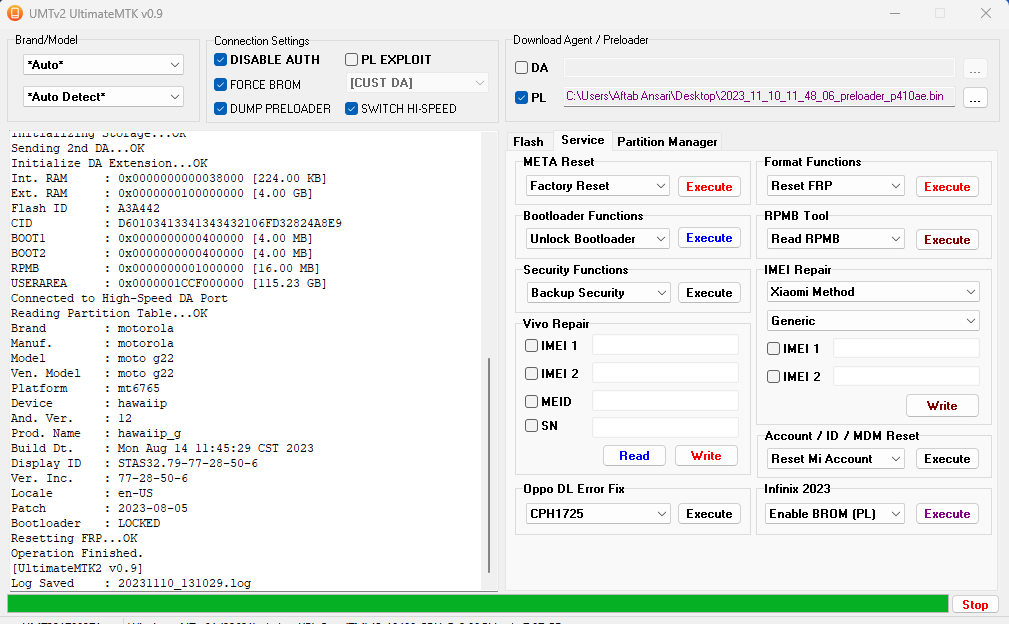
Task: Execute the Security Functions action
Action: coord(709,293)
